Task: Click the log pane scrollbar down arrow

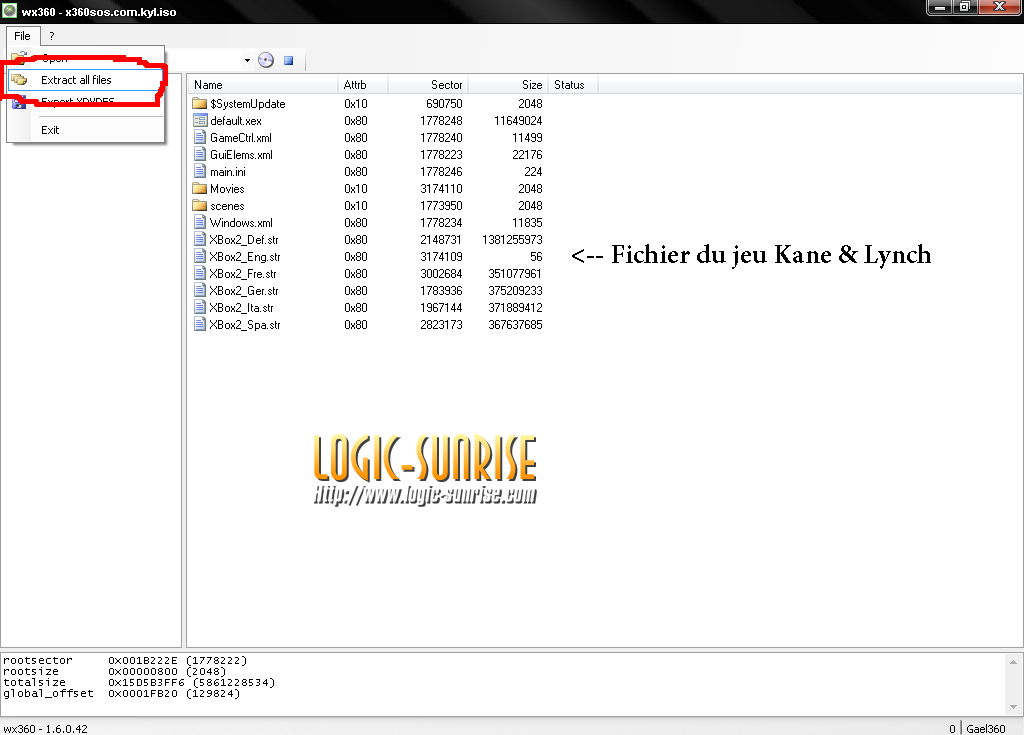Action: click(x=1013, y=707)
